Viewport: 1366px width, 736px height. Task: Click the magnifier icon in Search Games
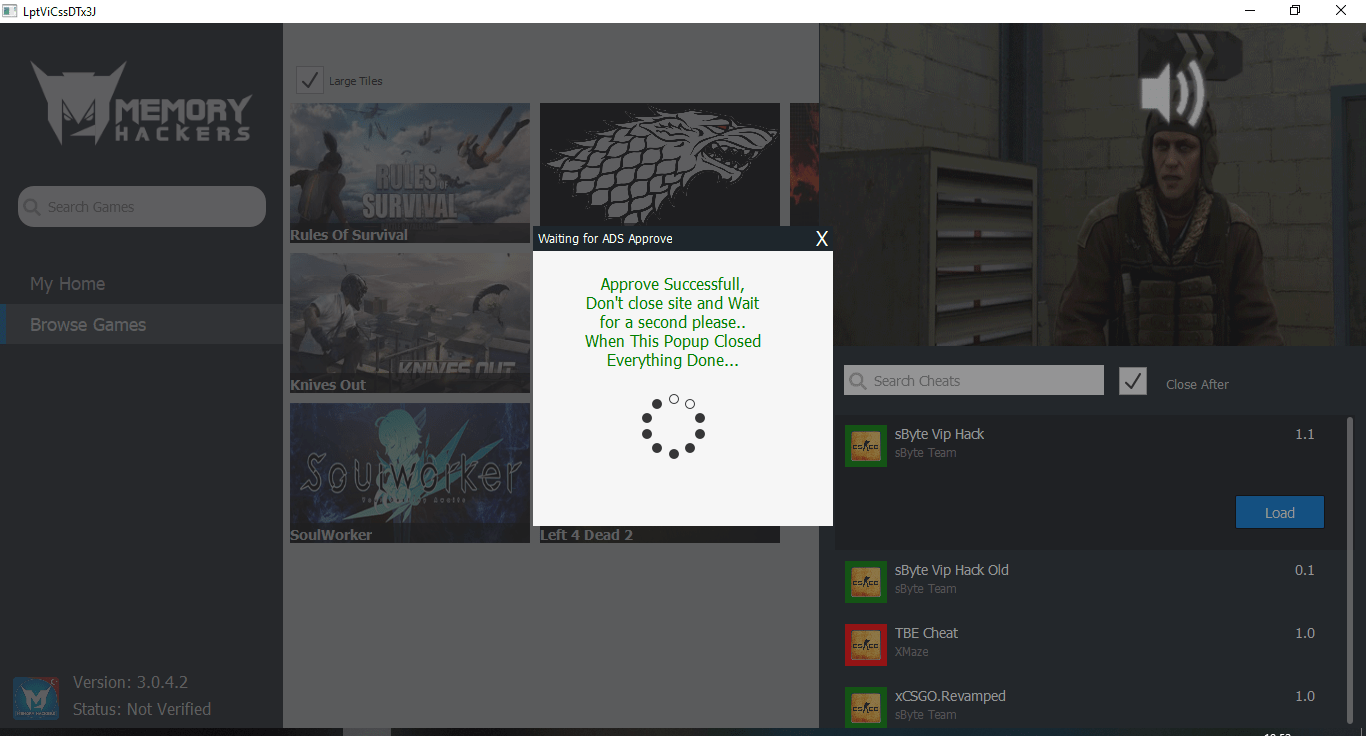click(x=33, y=207)
